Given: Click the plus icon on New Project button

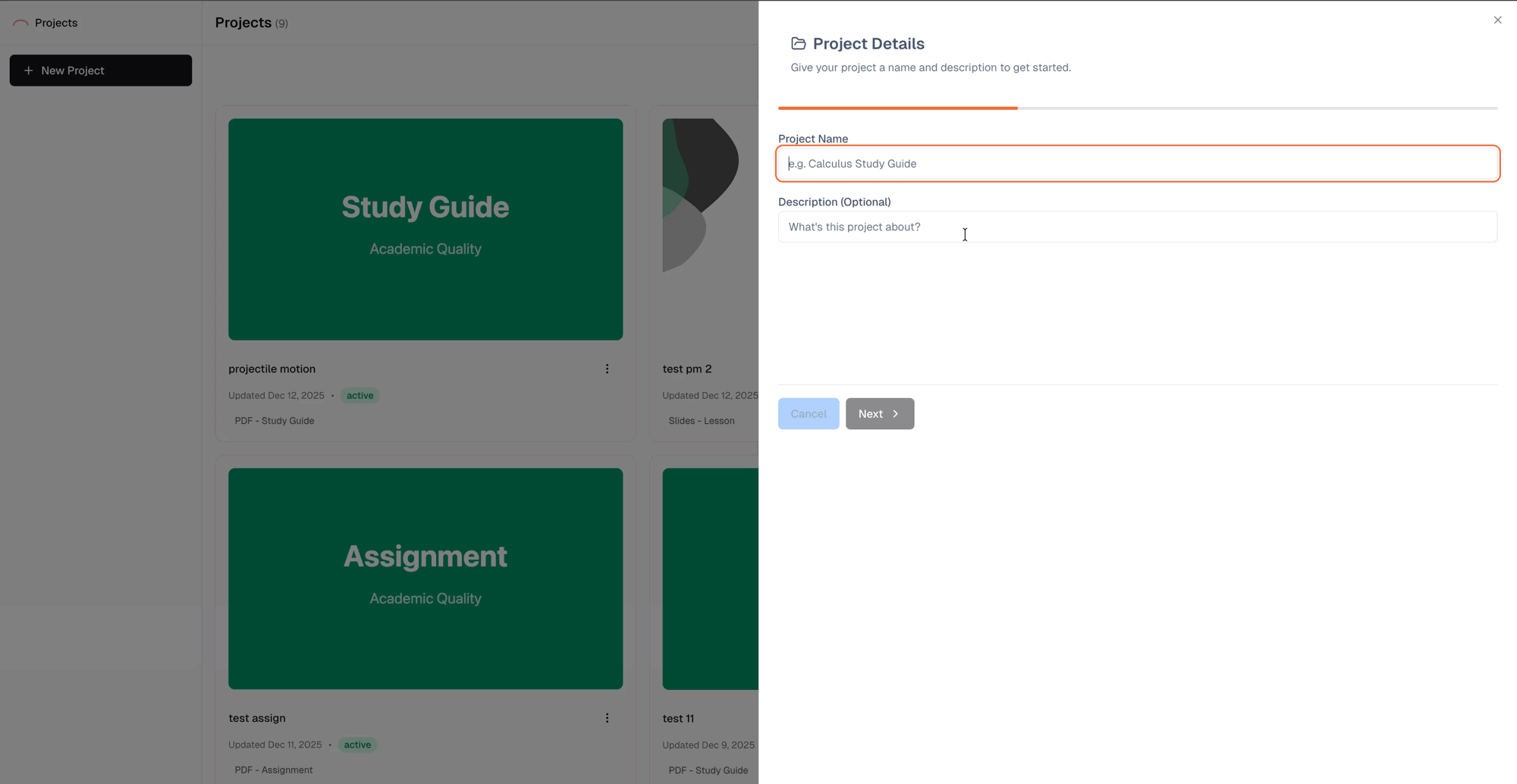Looking at the screenshot, I should click(x=28, y=70).
